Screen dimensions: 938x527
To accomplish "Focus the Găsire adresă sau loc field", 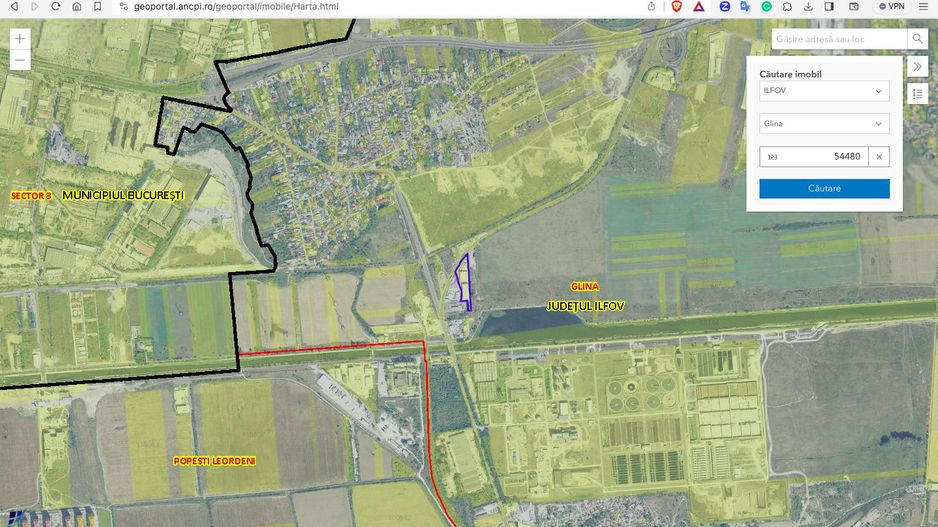I will pyautogui.click(x=840, y=39).
